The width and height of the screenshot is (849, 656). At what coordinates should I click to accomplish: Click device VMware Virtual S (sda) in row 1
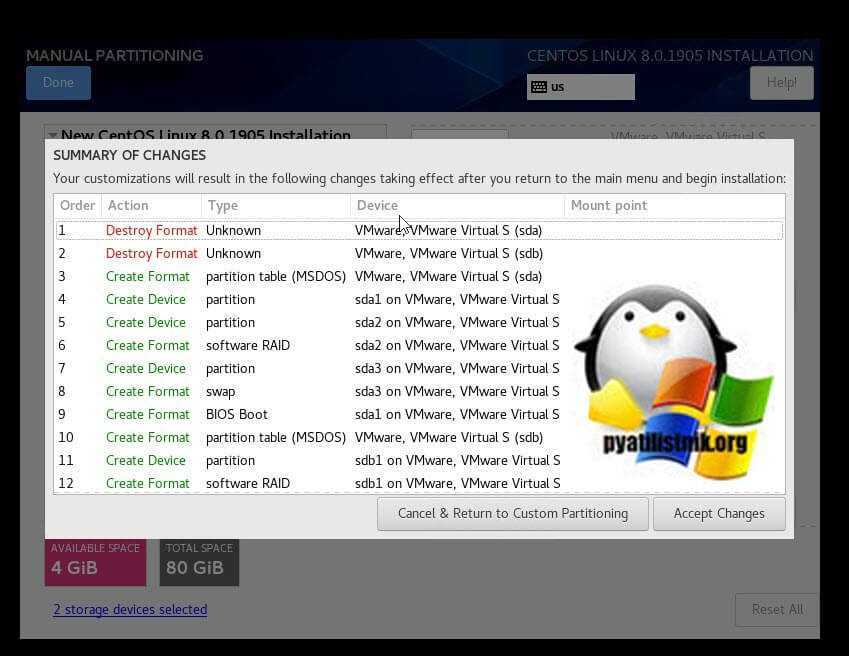(448, 231)
